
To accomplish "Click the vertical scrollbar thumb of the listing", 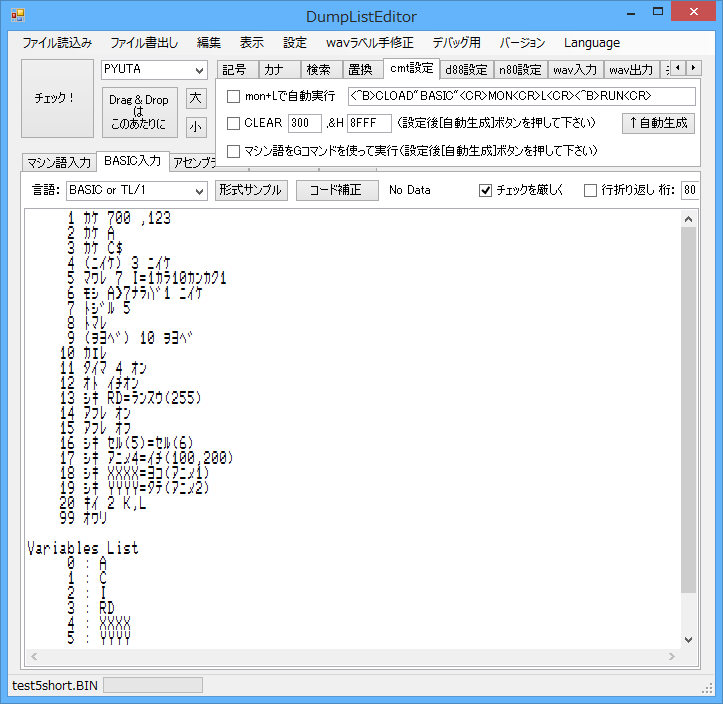I will [x=688, y=409].
